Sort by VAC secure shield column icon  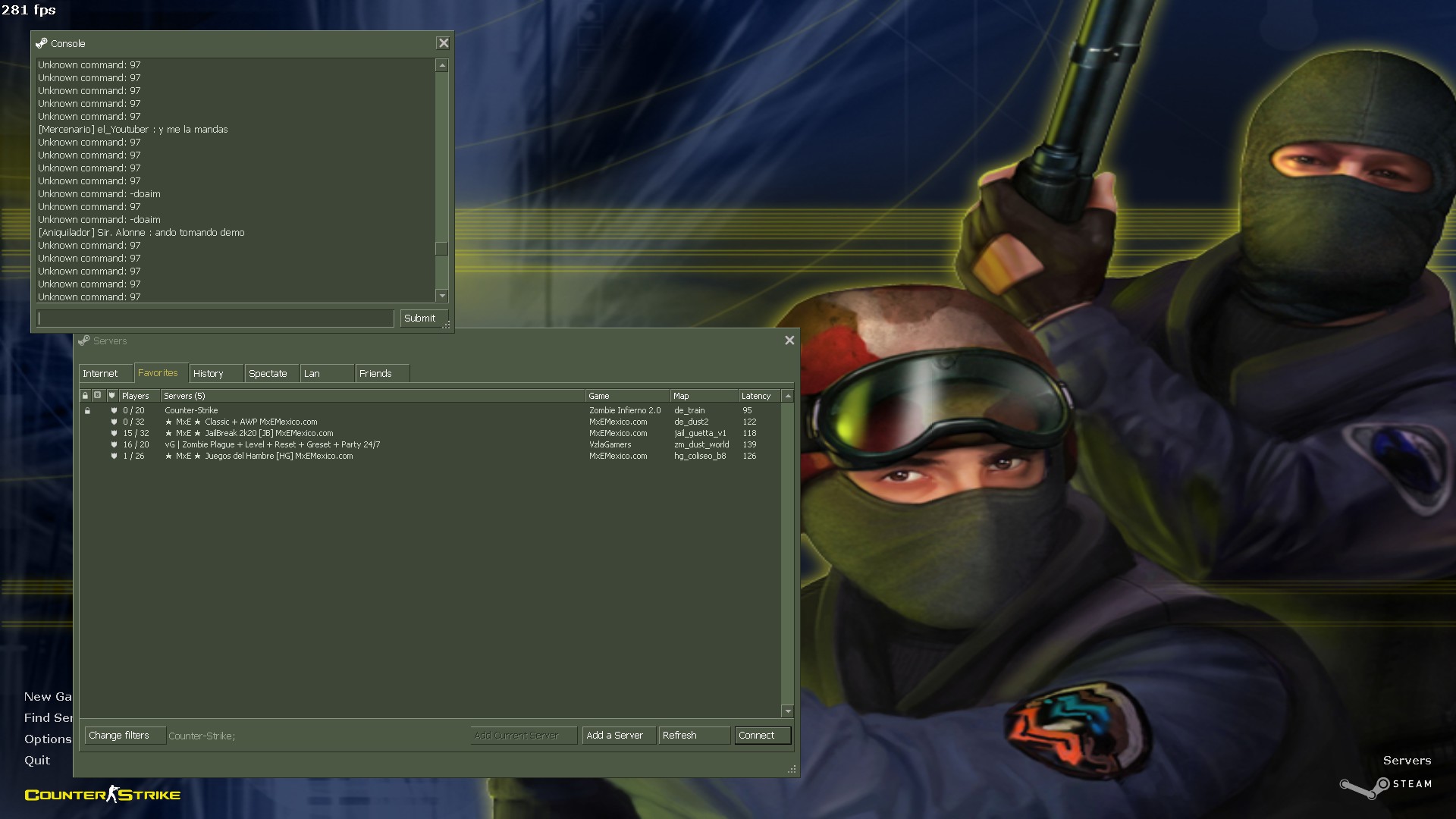(x=111, y=396)
